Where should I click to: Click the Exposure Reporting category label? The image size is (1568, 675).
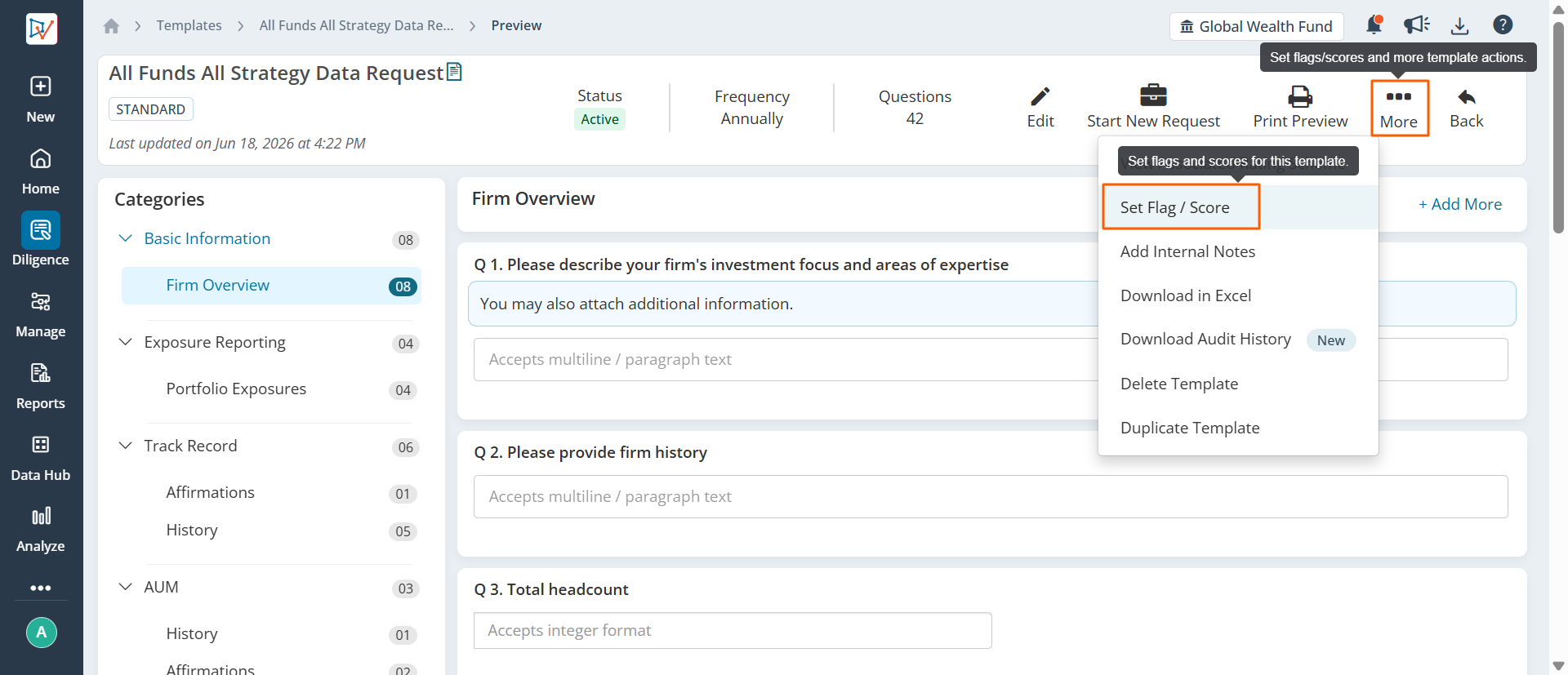click(x=215, y=342)
